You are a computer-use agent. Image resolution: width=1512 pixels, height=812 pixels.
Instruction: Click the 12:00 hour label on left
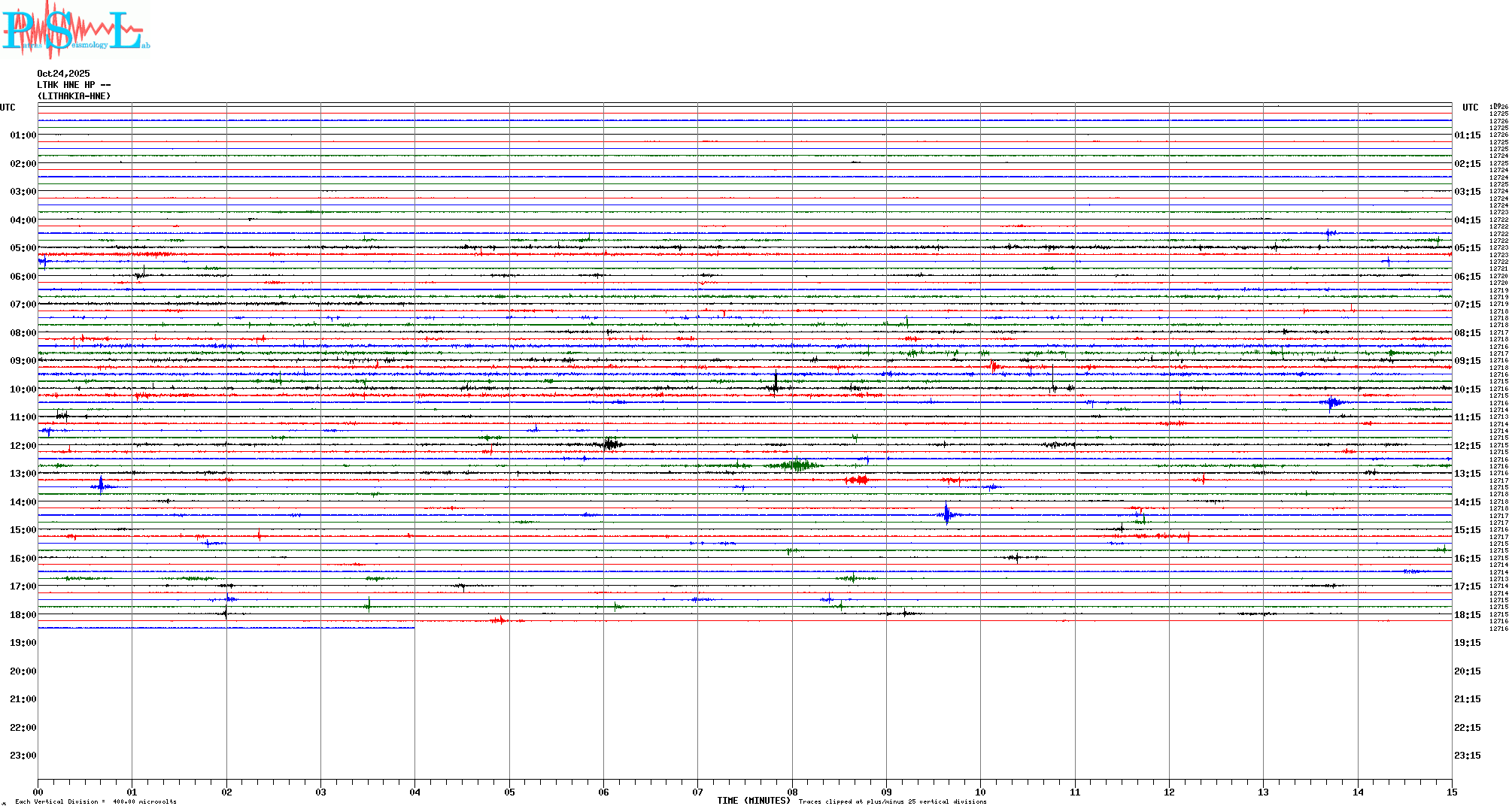[x=23, y=446]
